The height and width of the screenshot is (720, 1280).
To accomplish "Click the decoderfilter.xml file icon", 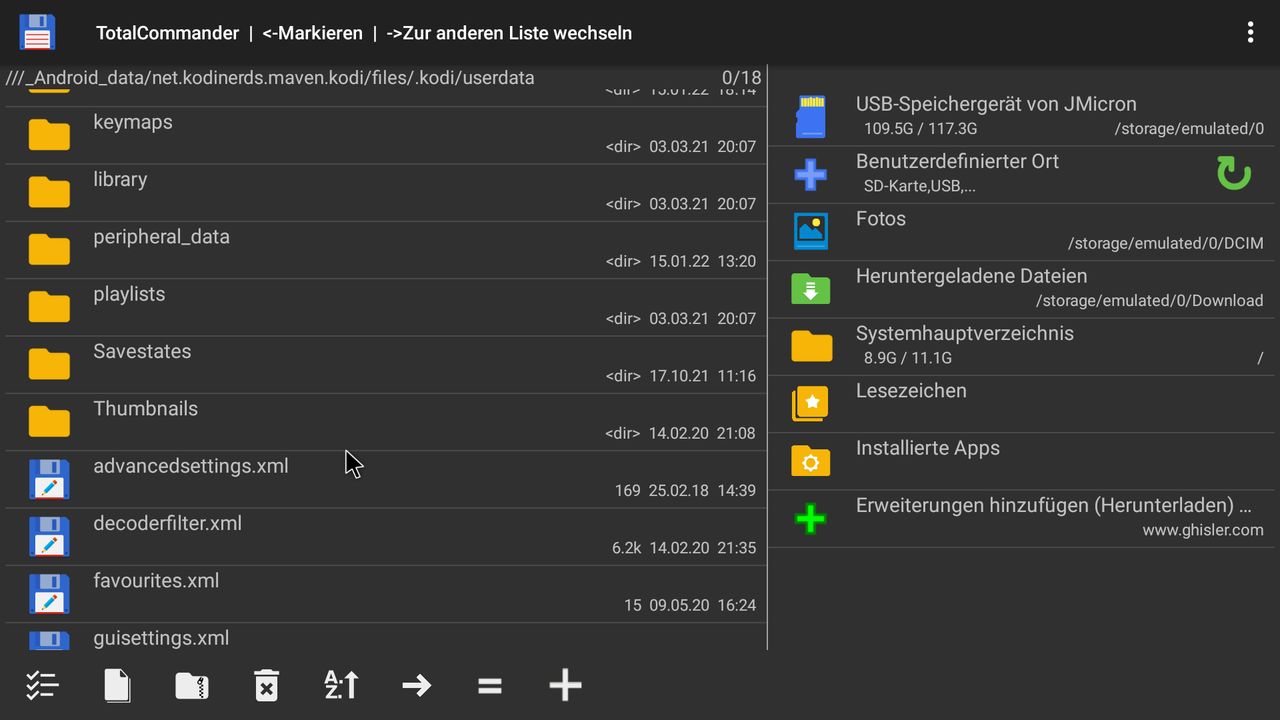I will coord(49,536).
